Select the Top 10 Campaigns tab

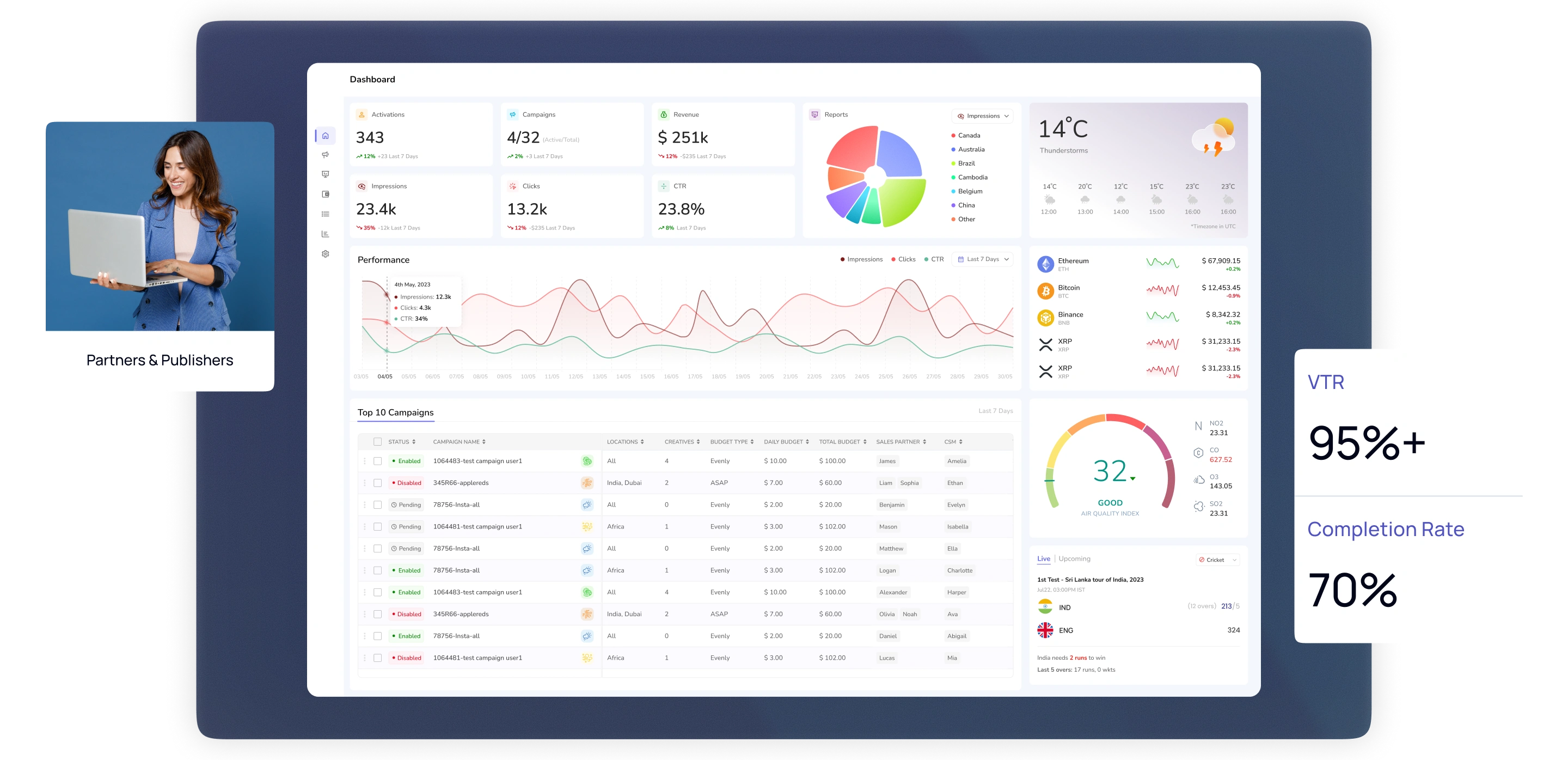(396, 412)
